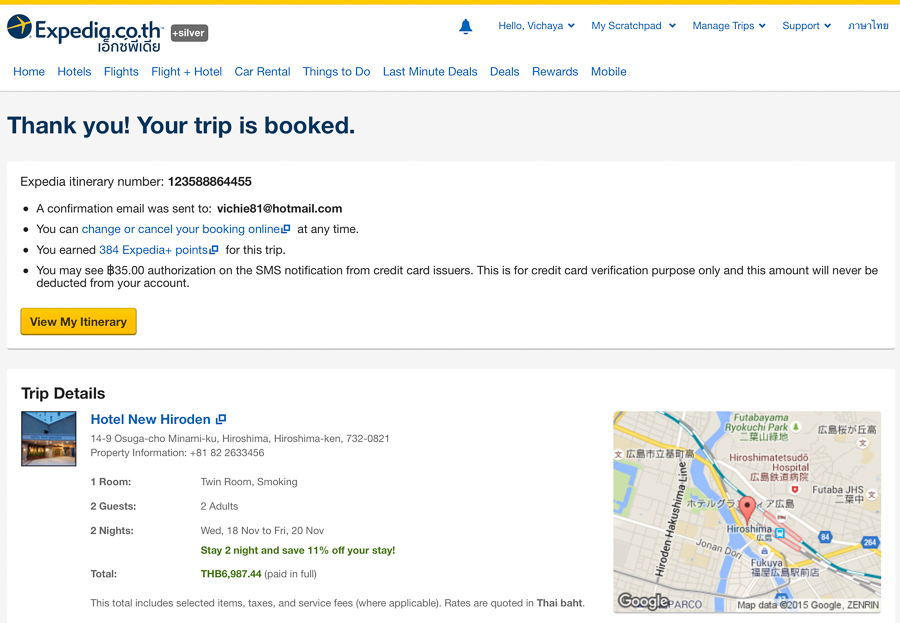Image resolution: width=900 pixels, height=623 pixels.
Task: Expand the Hello, Vichaya dropdown
Action: point(536,26)
